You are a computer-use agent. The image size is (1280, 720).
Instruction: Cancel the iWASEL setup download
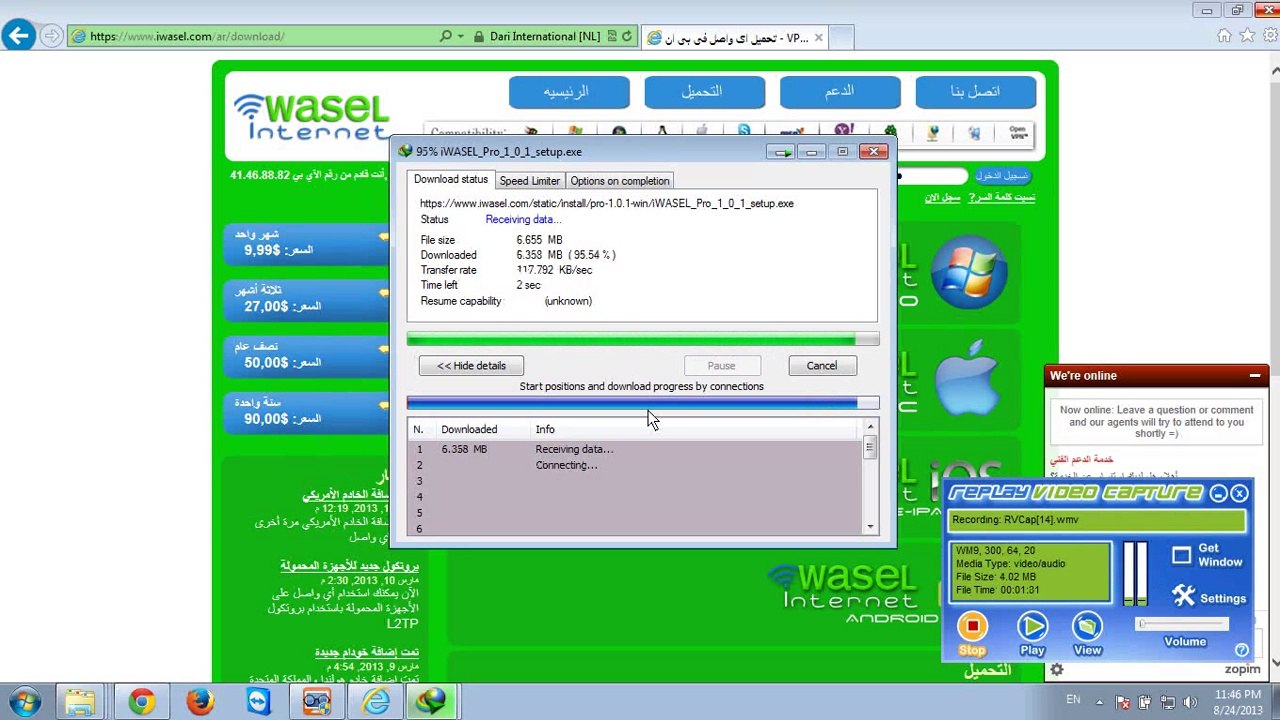click(x=822, y=366)
